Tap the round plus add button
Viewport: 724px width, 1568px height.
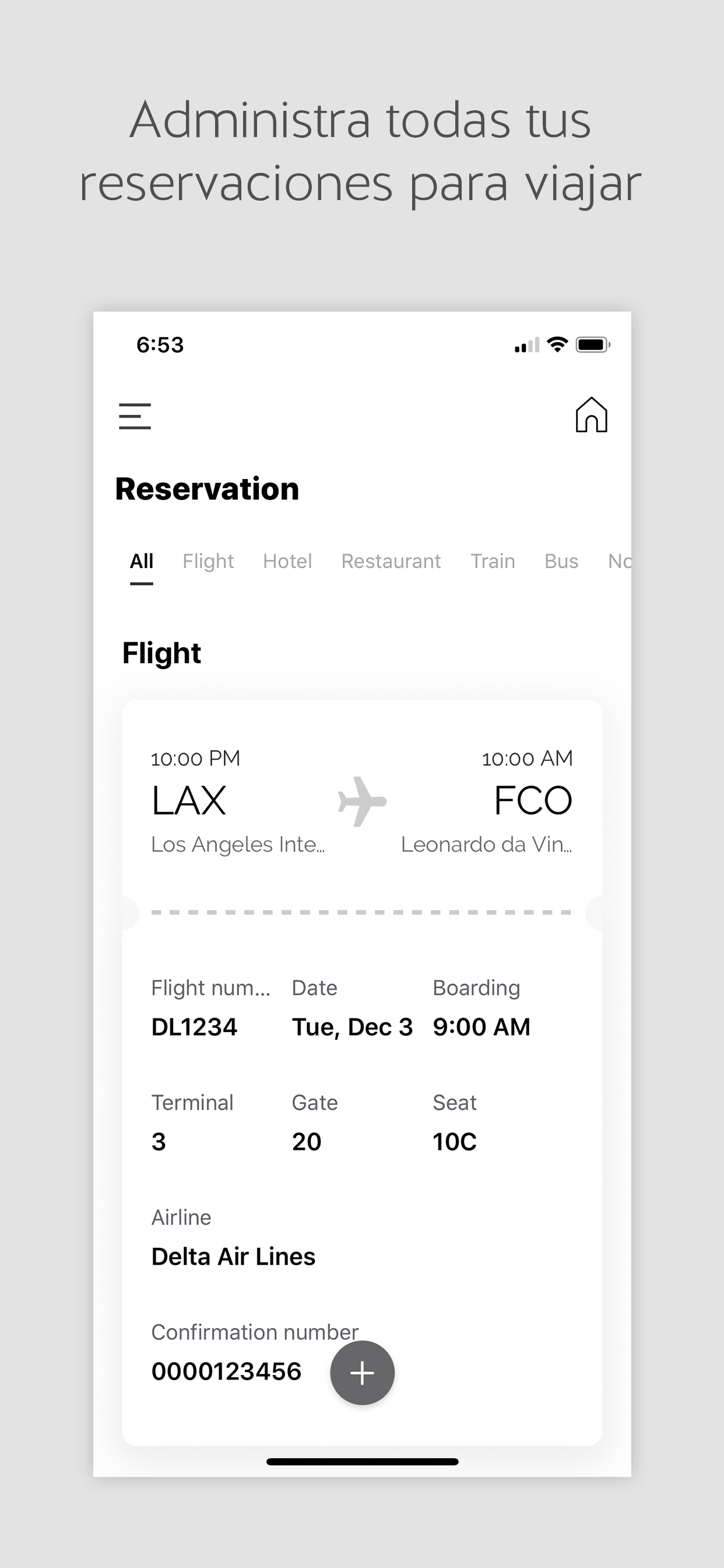(363, 1373)
